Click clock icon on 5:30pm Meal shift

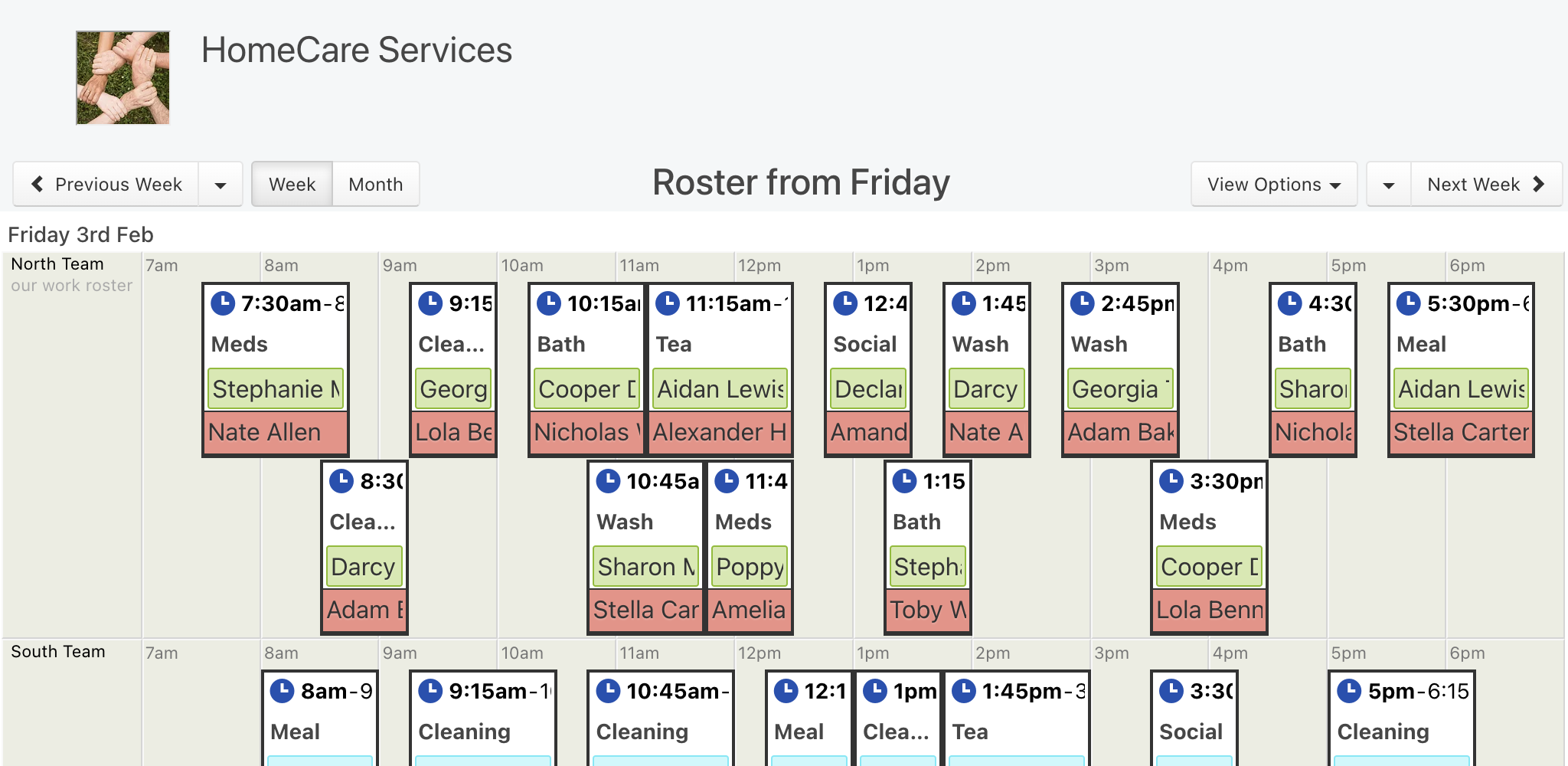[1409, 303]
